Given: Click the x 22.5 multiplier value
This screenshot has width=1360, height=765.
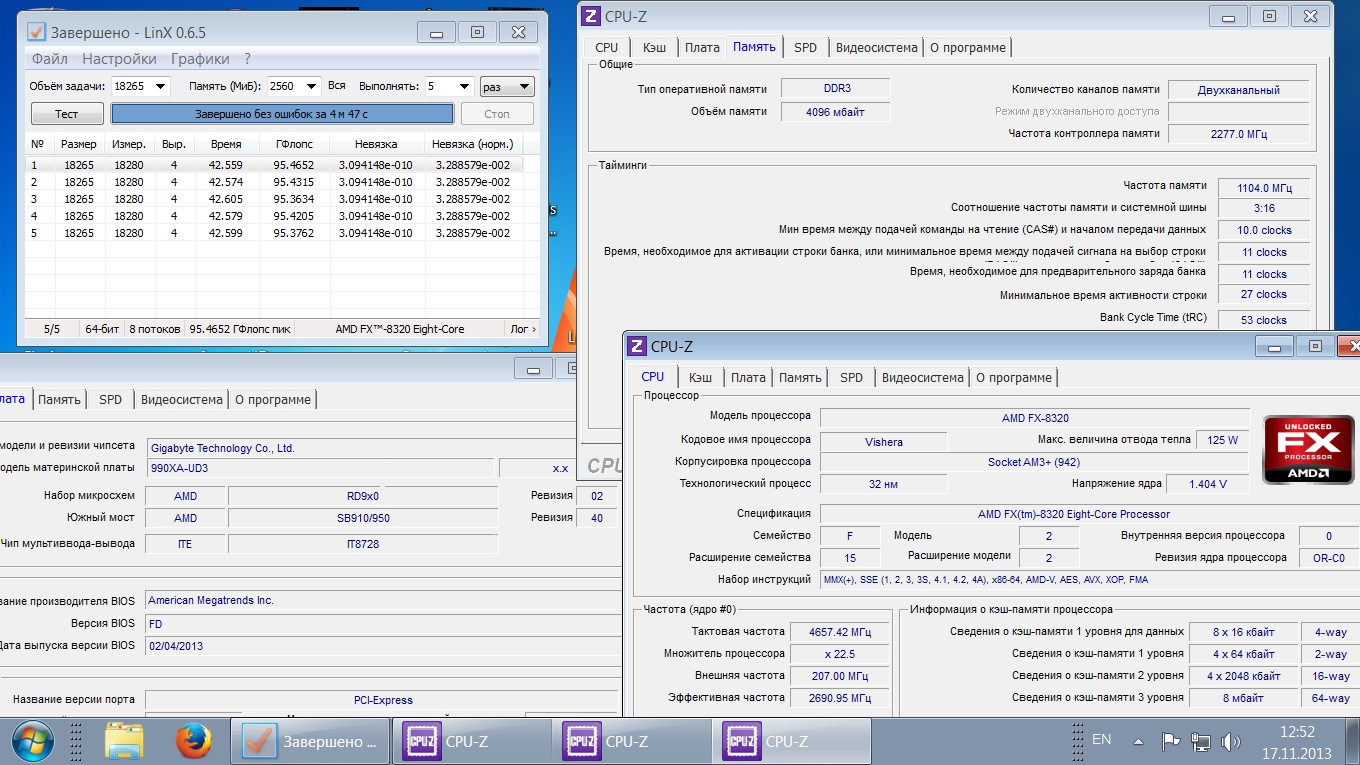Looking at the screenshot, I should tap(840, 654).
